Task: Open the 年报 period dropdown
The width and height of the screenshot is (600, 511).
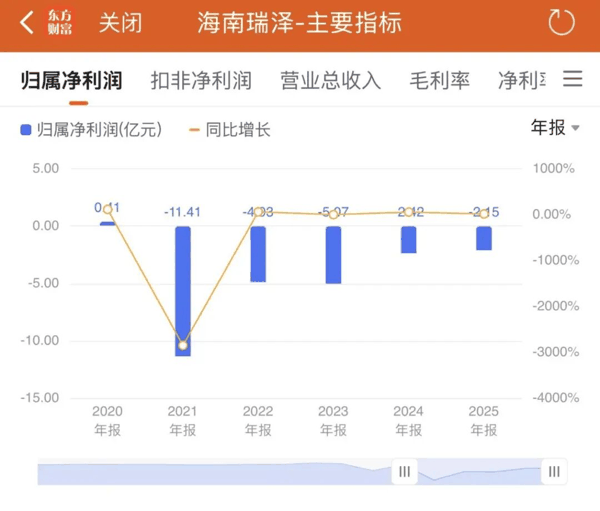Action: (555, 127)
